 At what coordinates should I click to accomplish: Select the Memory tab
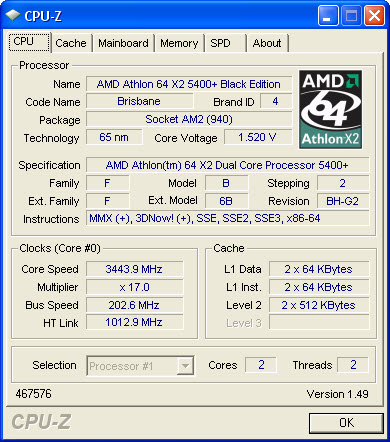tap(179, 43)
